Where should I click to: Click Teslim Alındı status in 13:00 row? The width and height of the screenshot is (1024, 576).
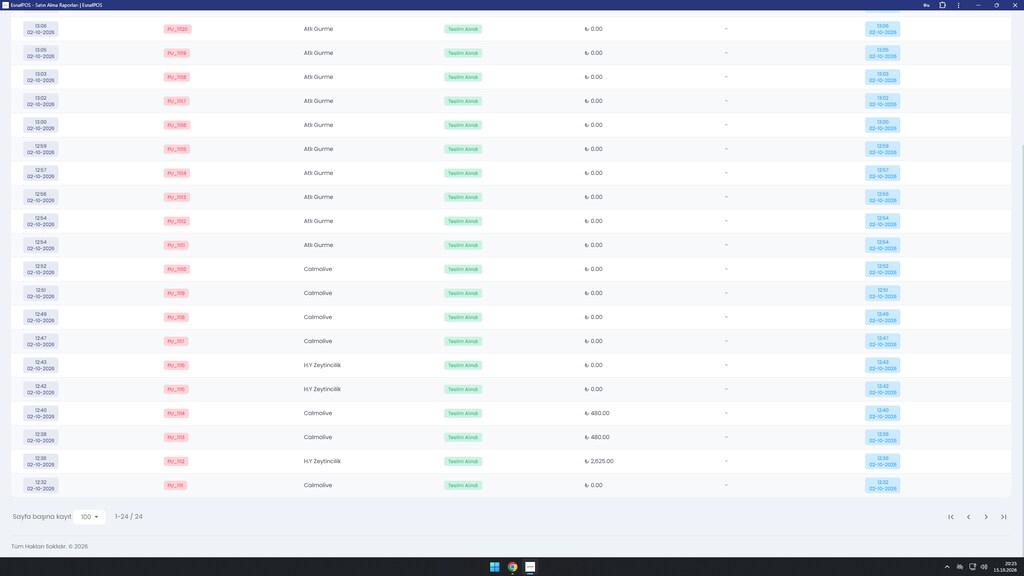463,125
